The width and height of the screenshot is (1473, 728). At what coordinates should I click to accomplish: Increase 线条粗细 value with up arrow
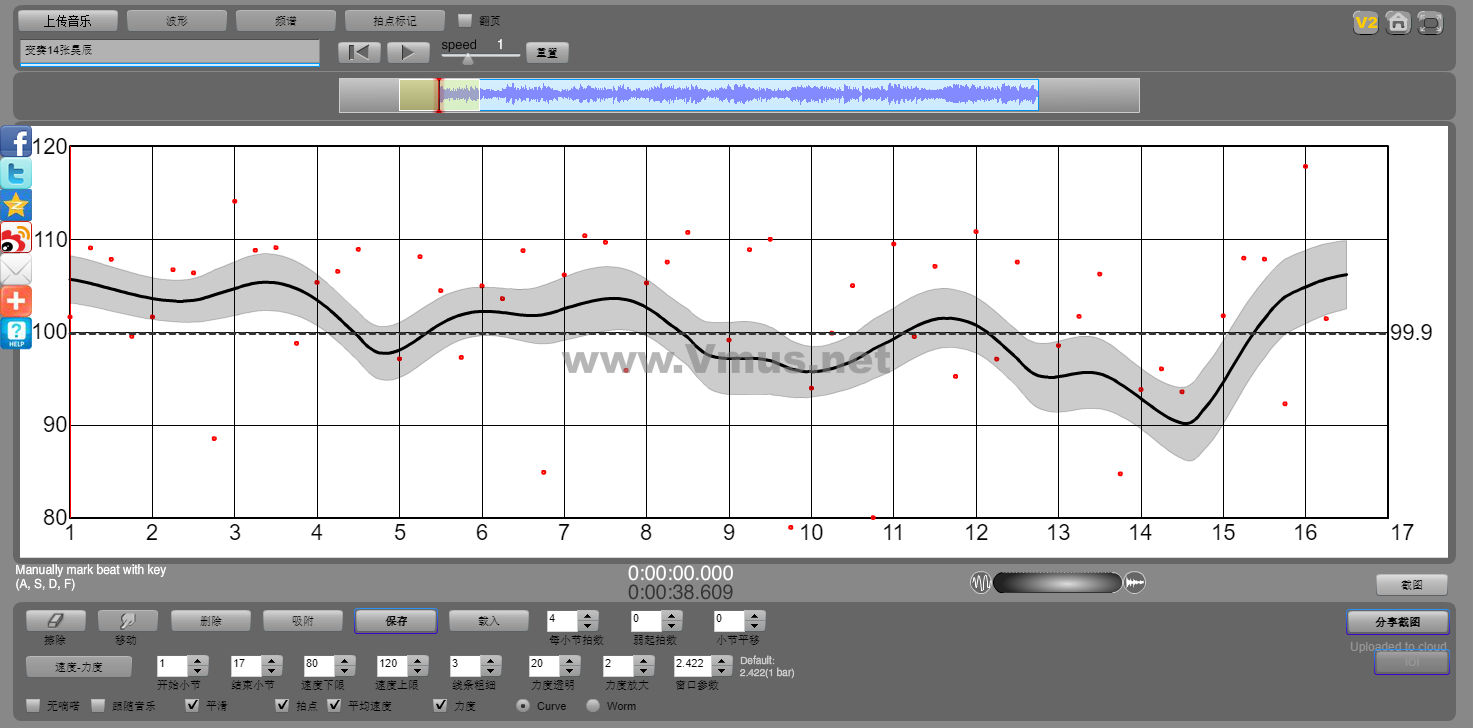tap(490, 660)
